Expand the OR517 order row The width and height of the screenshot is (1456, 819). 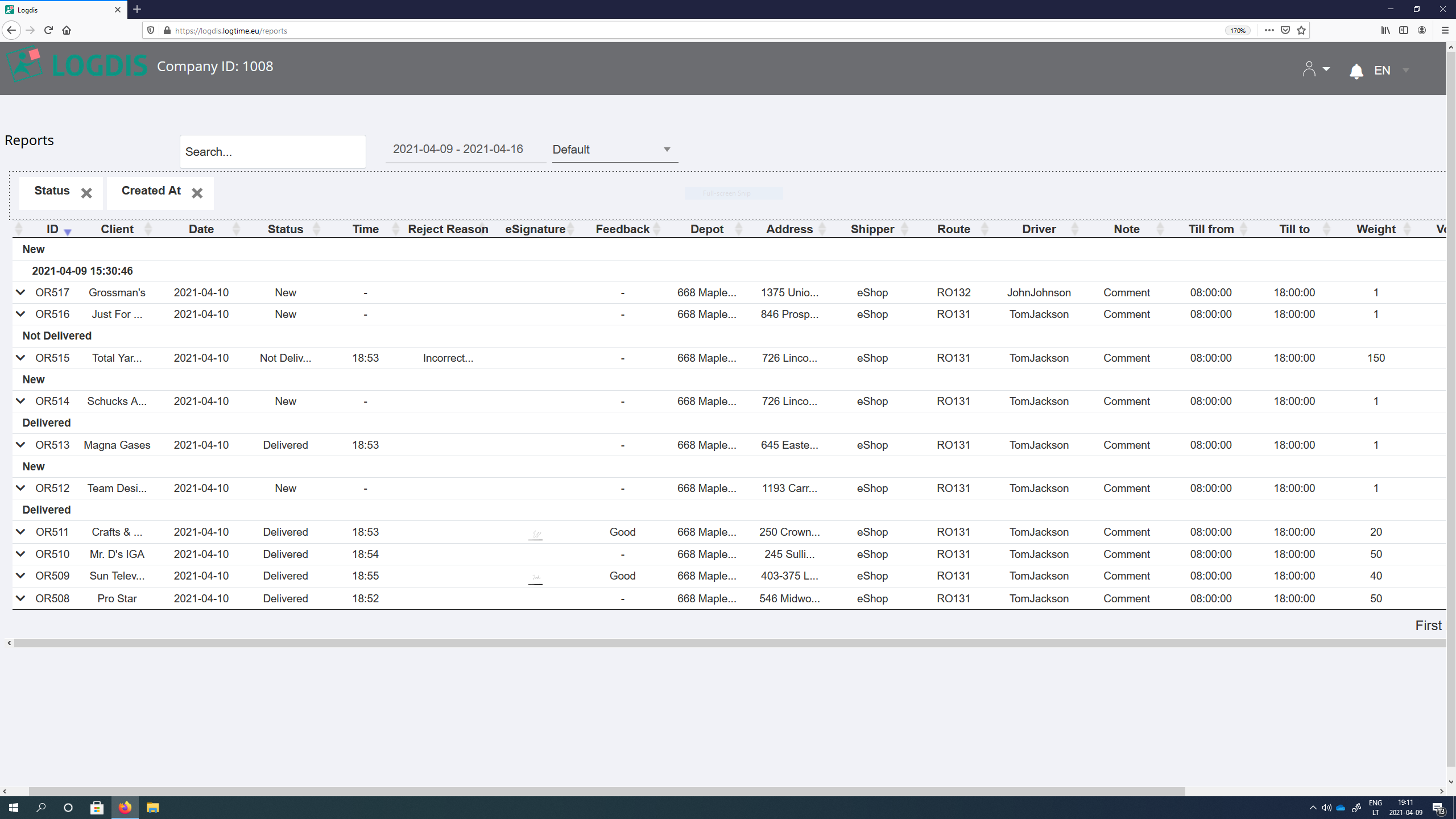[20, 292]
